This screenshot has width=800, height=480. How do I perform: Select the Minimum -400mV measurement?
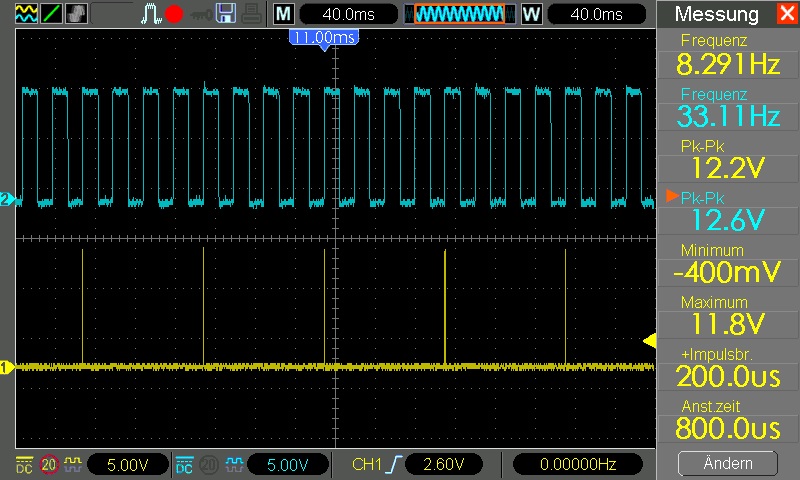point(728,263)
